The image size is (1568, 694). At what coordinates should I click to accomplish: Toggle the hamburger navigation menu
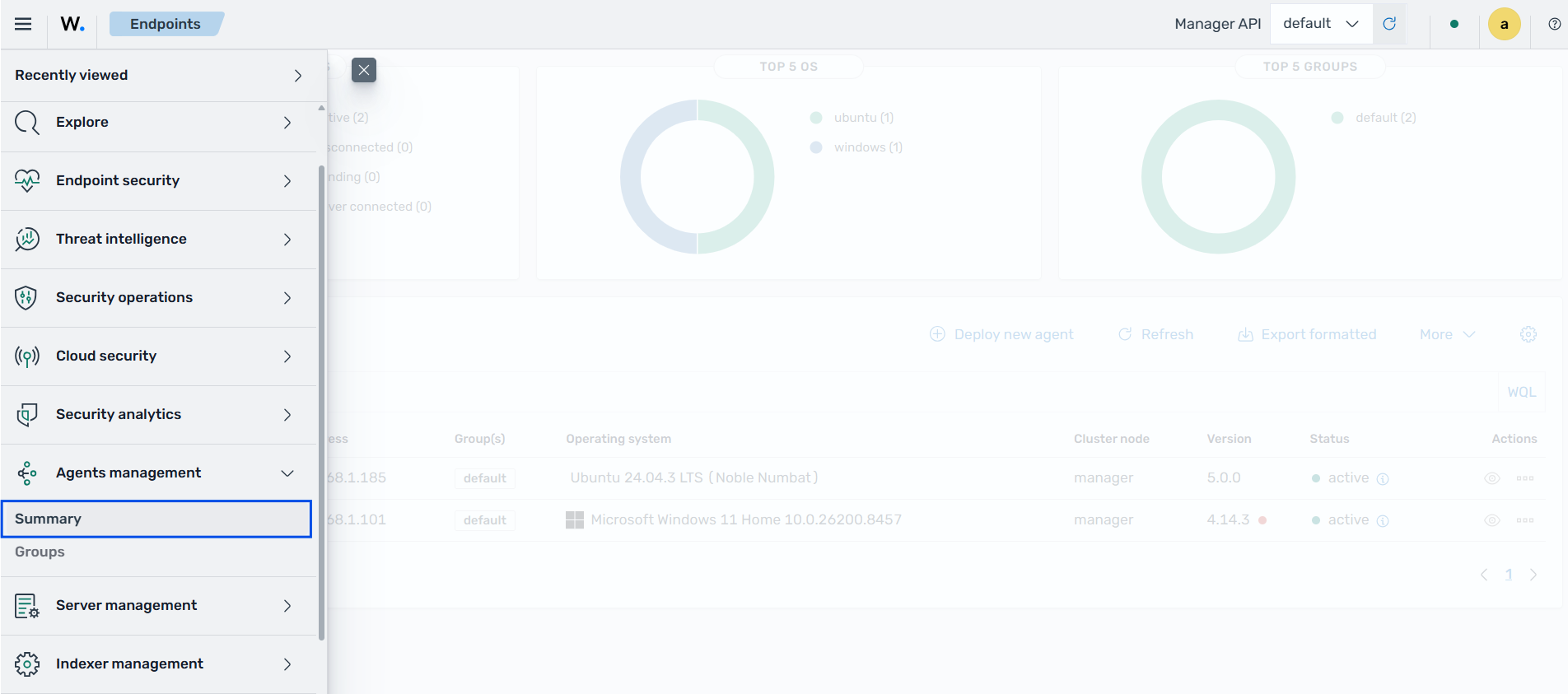click(x=23, y=24)
